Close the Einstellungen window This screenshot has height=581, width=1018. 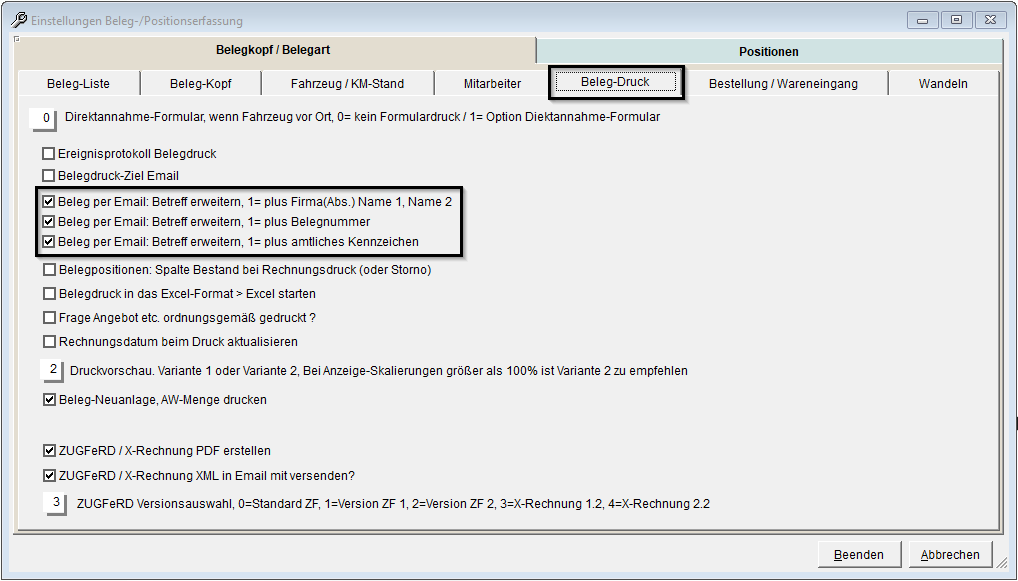991,20
